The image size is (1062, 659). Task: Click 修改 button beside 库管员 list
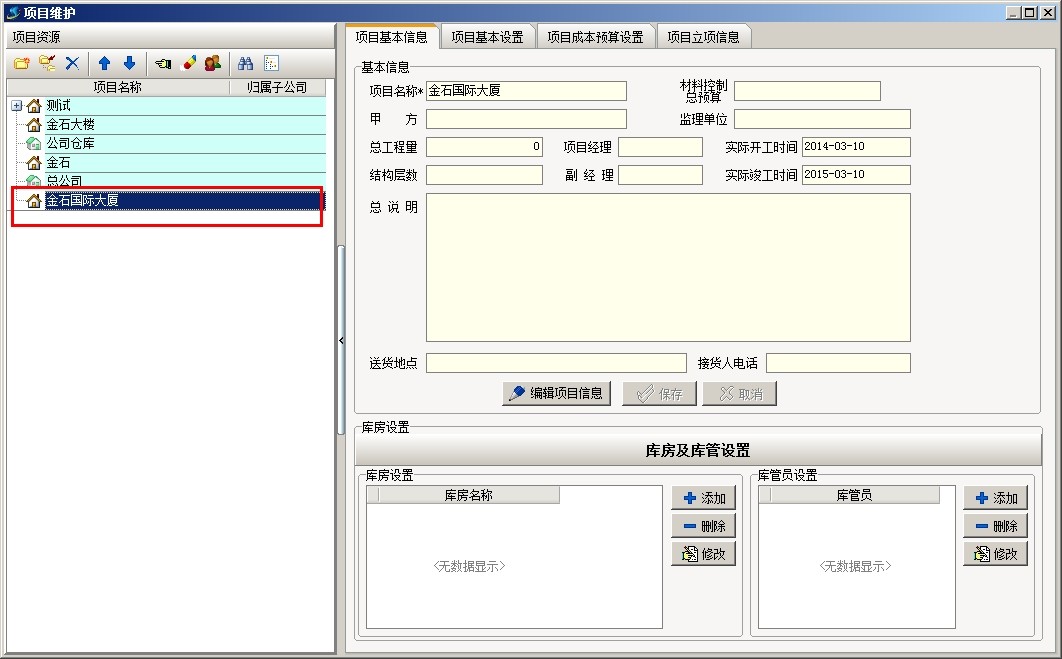[x=995, y=554]
